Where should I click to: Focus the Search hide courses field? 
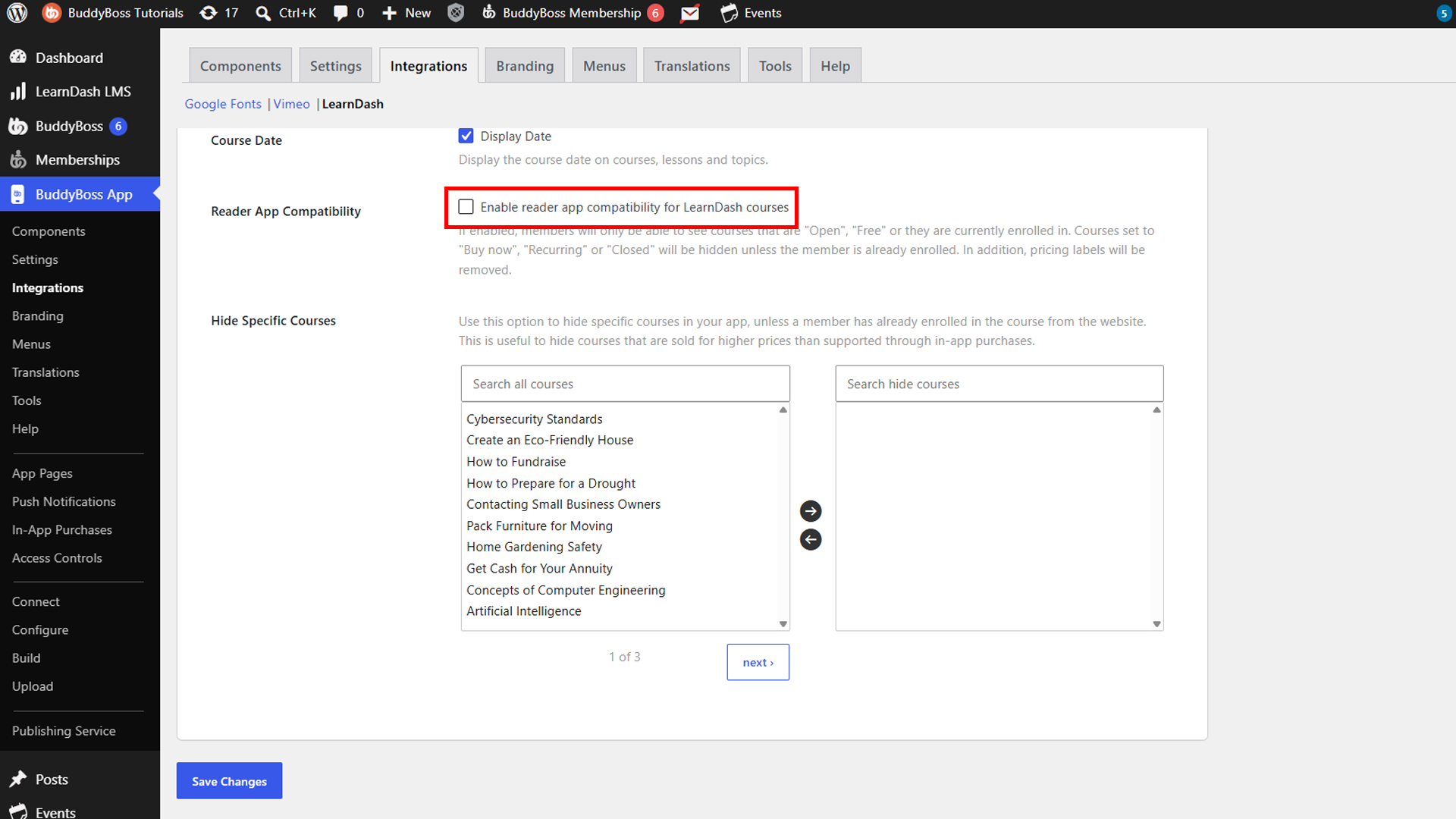[x=999, y=384]
